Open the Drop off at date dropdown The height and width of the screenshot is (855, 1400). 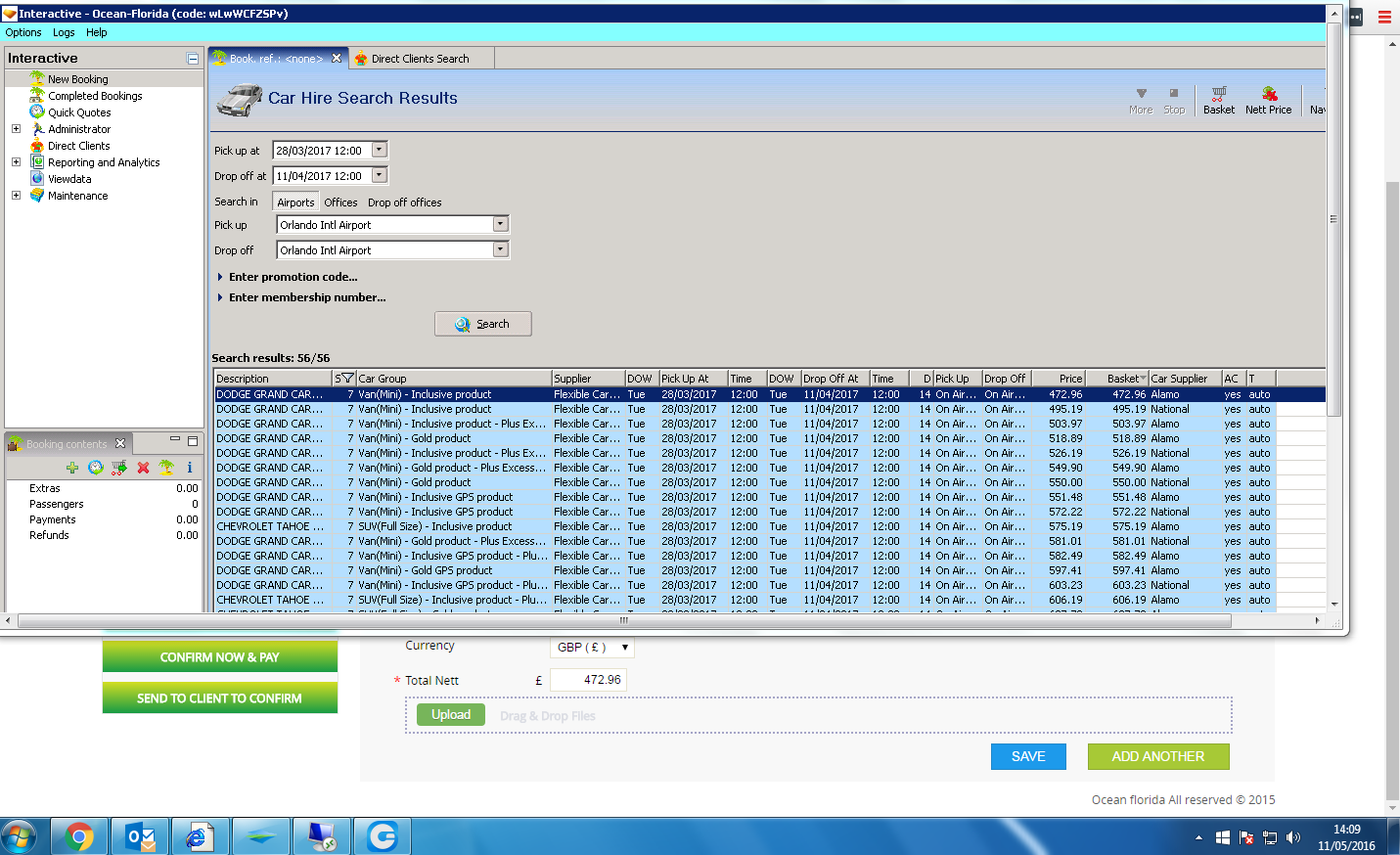point(380,175)
